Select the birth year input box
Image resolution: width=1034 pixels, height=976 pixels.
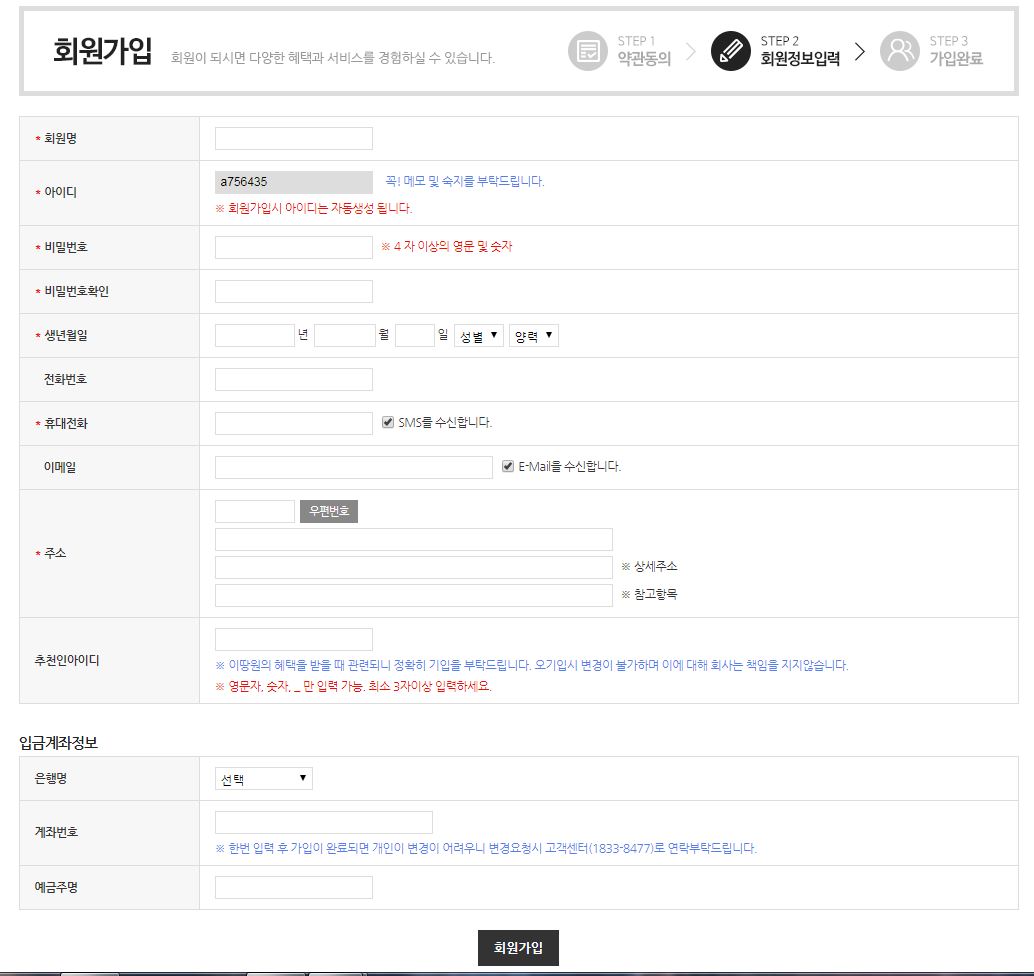(254, 336)
